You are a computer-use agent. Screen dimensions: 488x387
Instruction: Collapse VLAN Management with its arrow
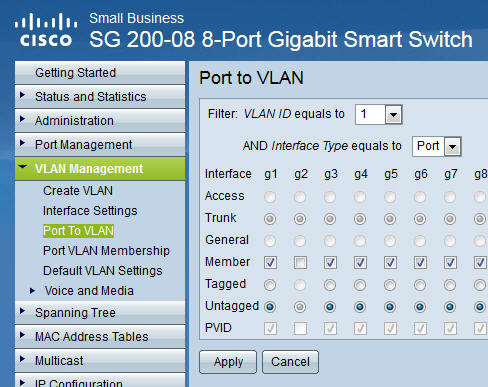click(x=23, y=166)
